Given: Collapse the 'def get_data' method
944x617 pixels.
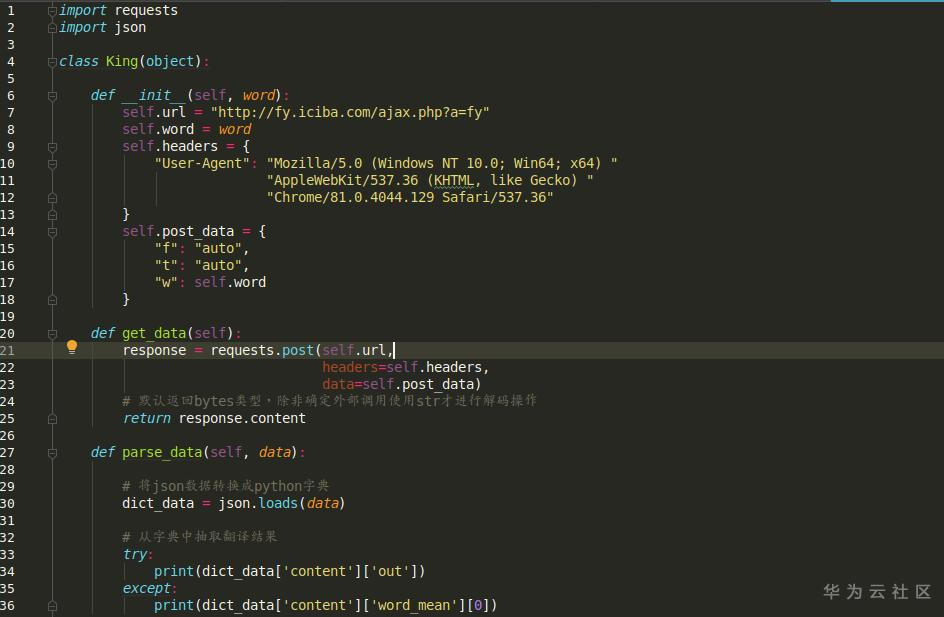Looking at the screenshot, I should pyautogui.click(x=52, y=333).
